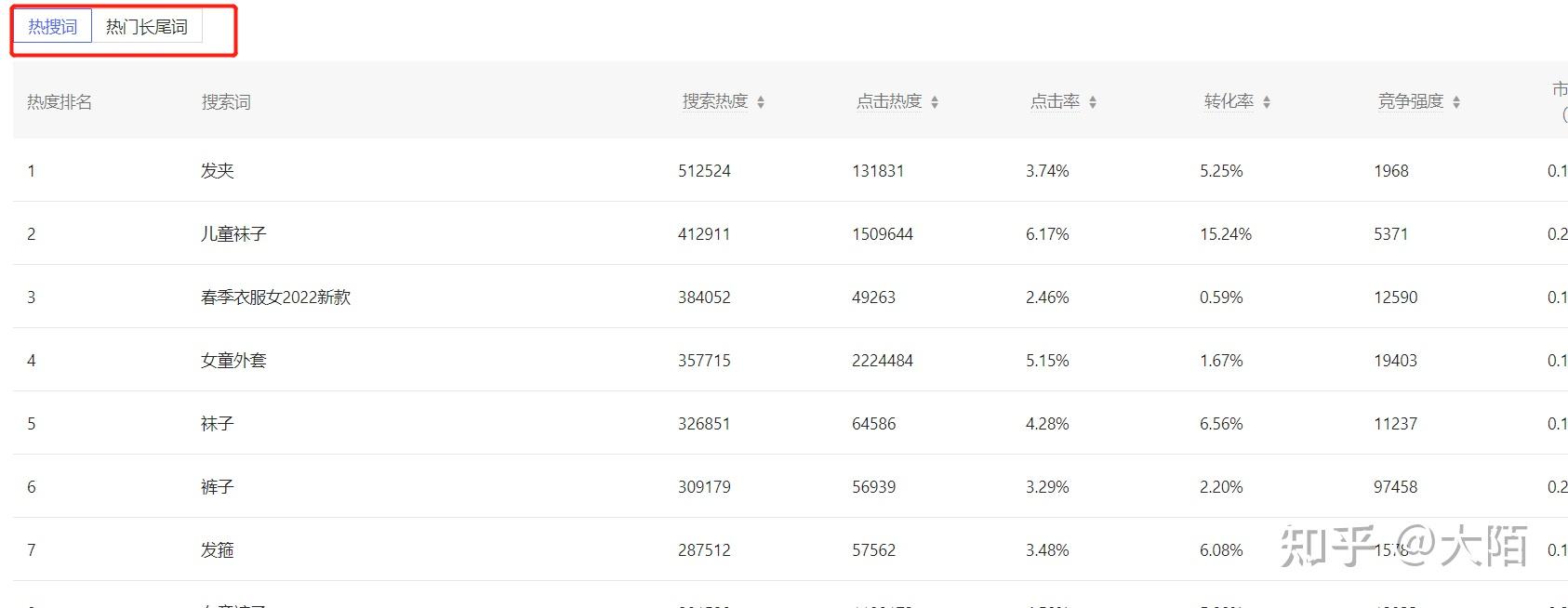Viewport: 1568px width, 608px height.
Task: Toggle sorting with 点击率 sort icon
Action: [1093, 102]
